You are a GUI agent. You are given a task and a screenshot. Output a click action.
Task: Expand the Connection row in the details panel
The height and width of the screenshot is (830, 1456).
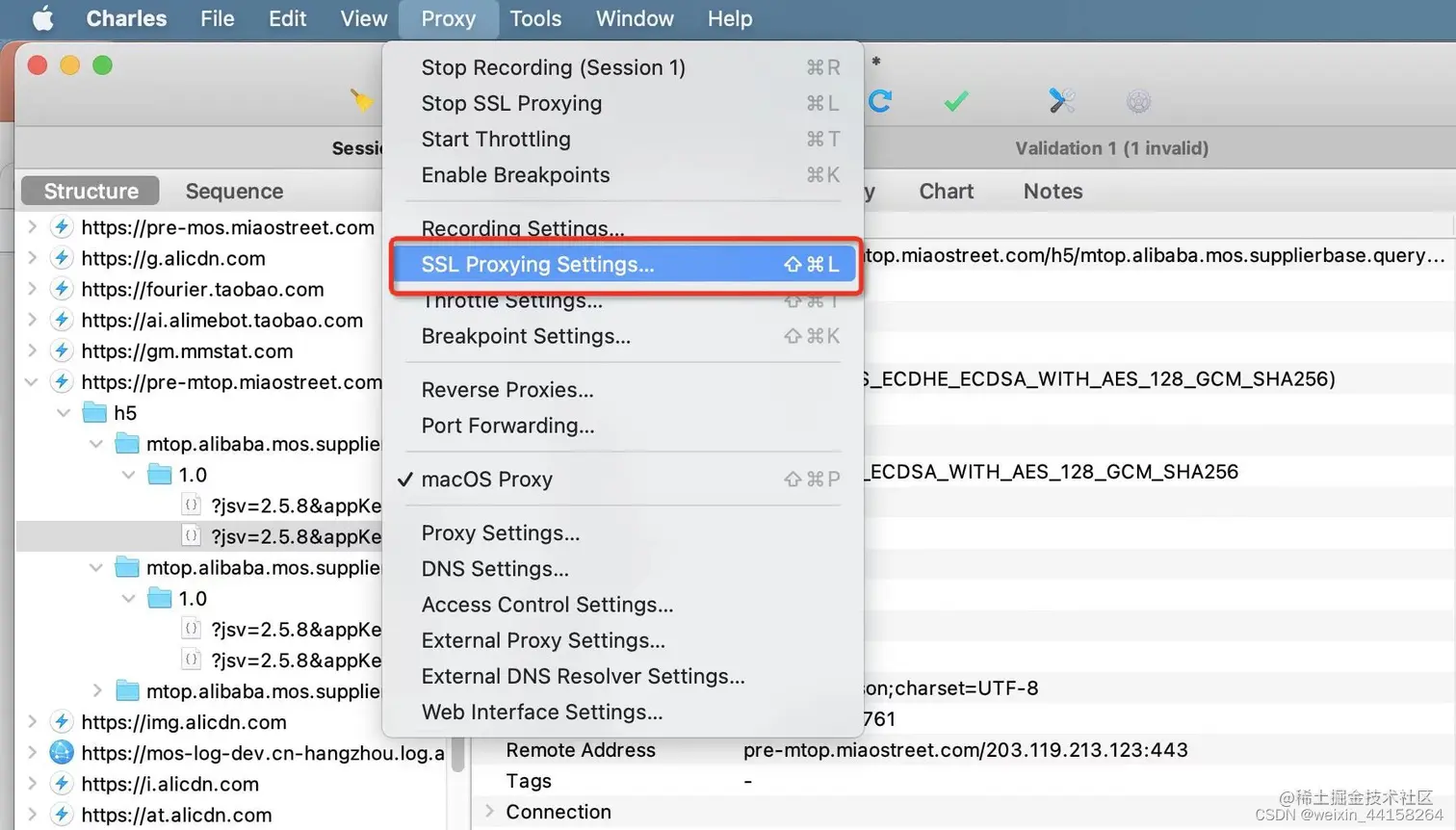click(x=489, y=812)
